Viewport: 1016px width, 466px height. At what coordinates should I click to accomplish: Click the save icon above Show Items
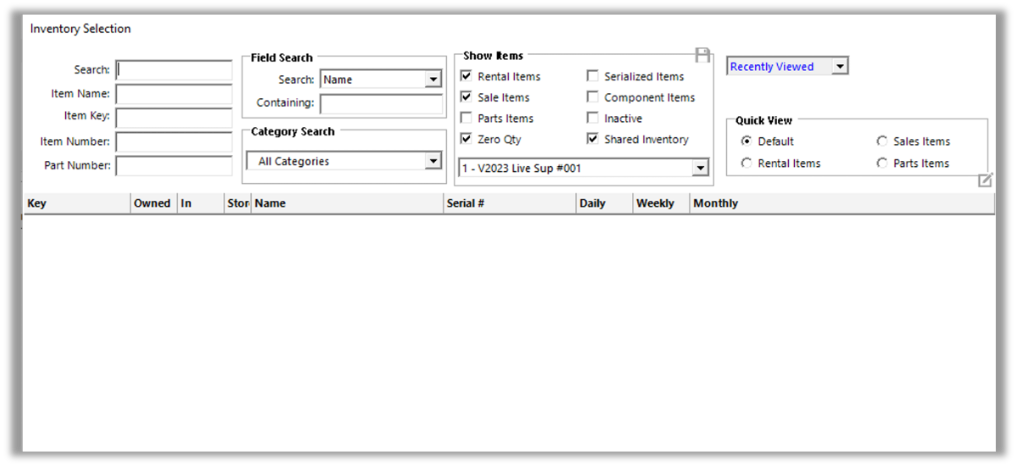[702, 55]
